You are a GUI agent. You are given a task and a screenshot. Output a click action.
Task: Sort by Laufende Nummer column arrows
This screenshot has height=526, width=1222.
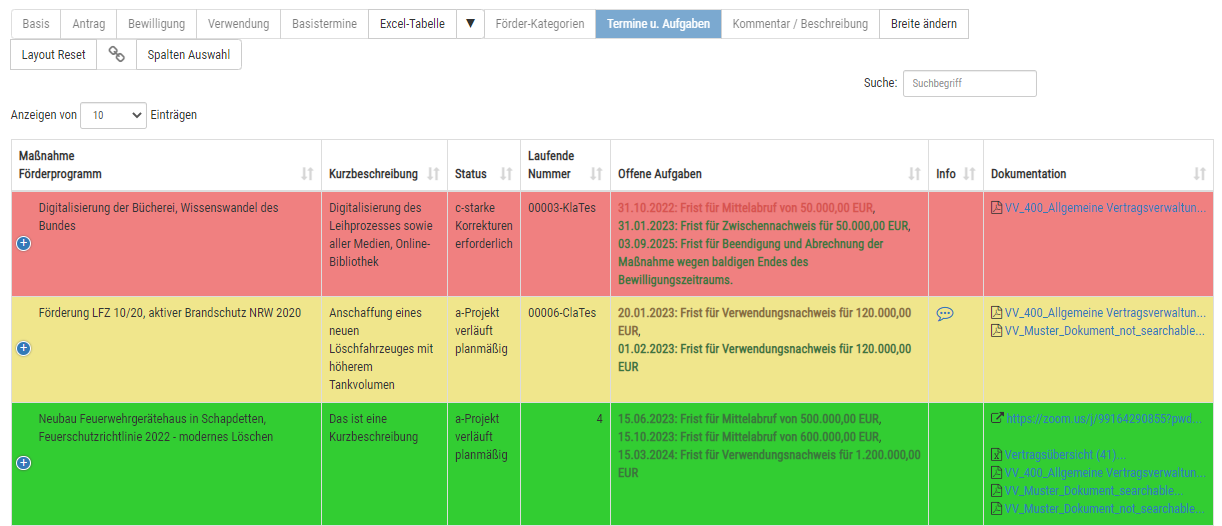596,174
